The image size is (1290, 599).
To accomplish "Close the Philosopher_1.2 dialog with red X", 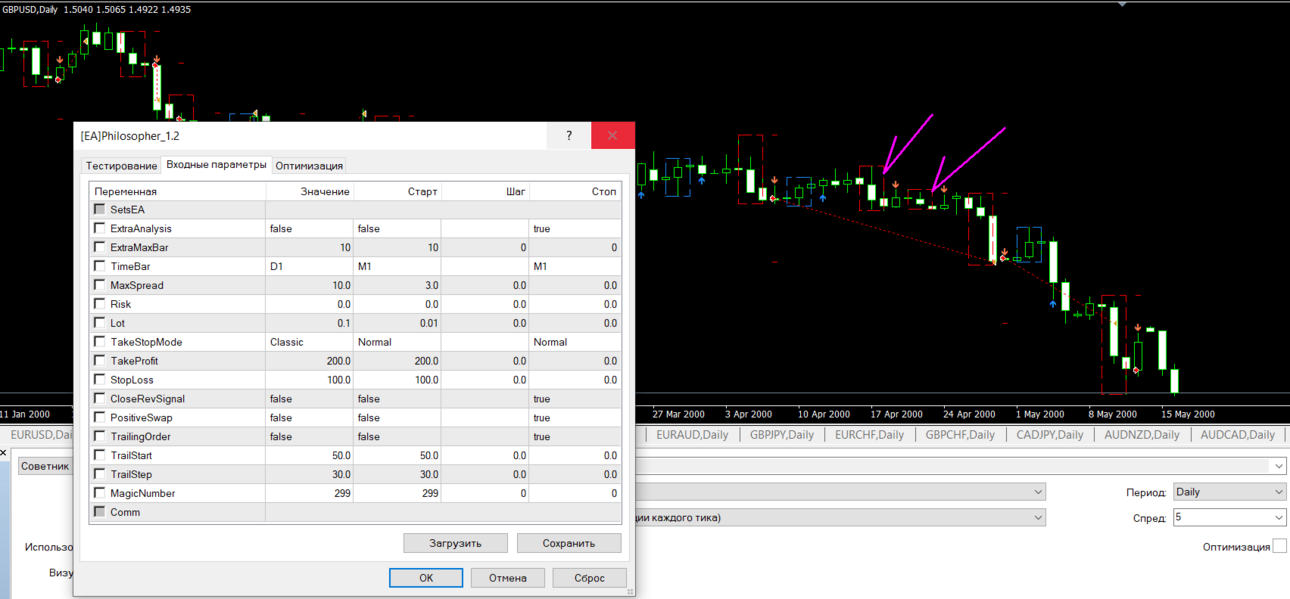I will click(612, 135).
